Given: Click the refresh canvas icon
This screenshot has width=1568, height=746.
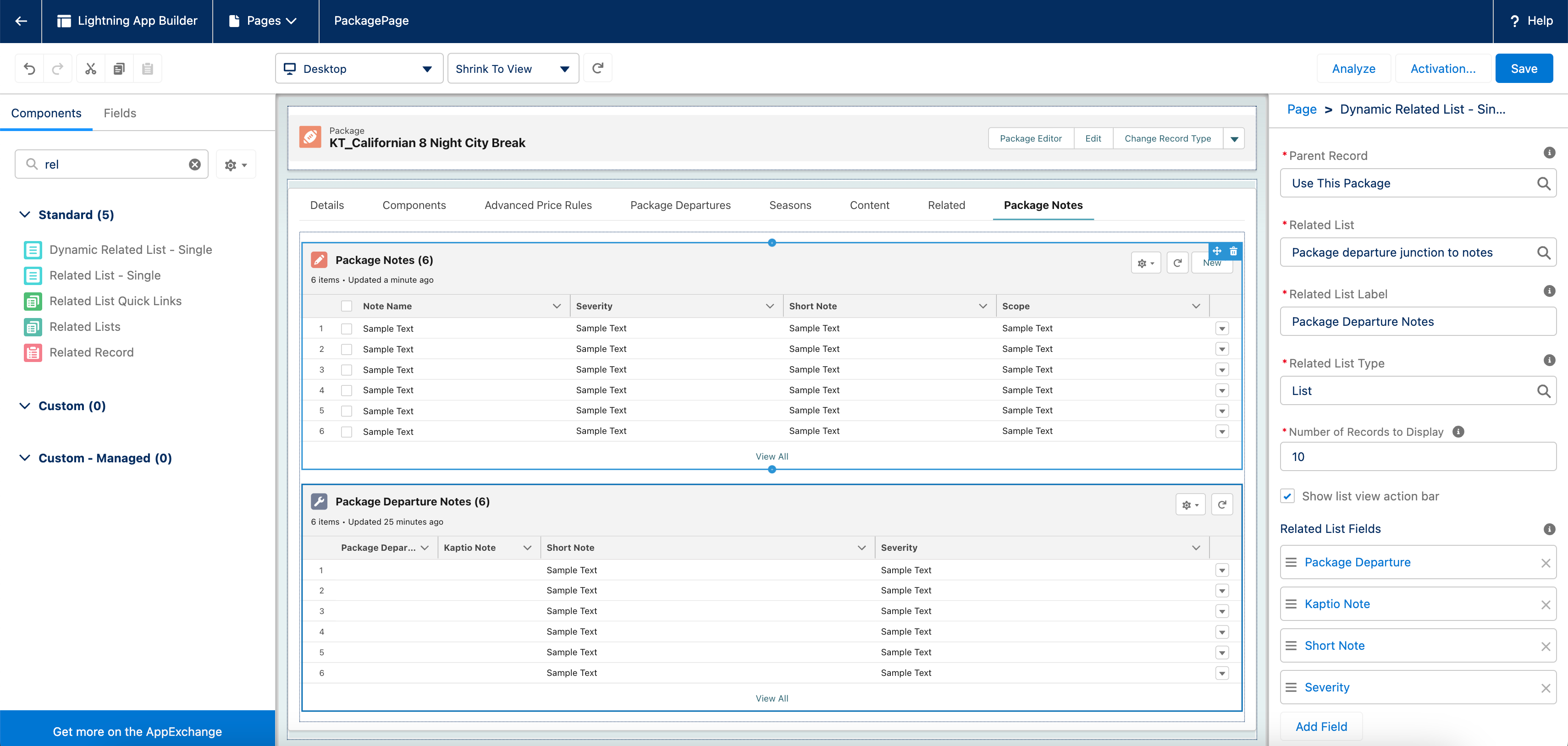Looking at the screenshot, I should (598, 68).
